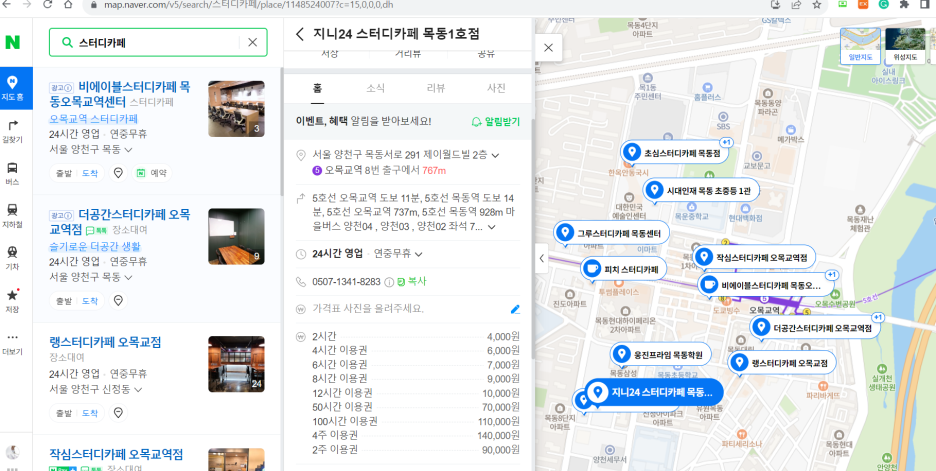Open 작심스터디카페 오목교역점 listing

pos(116,454)
